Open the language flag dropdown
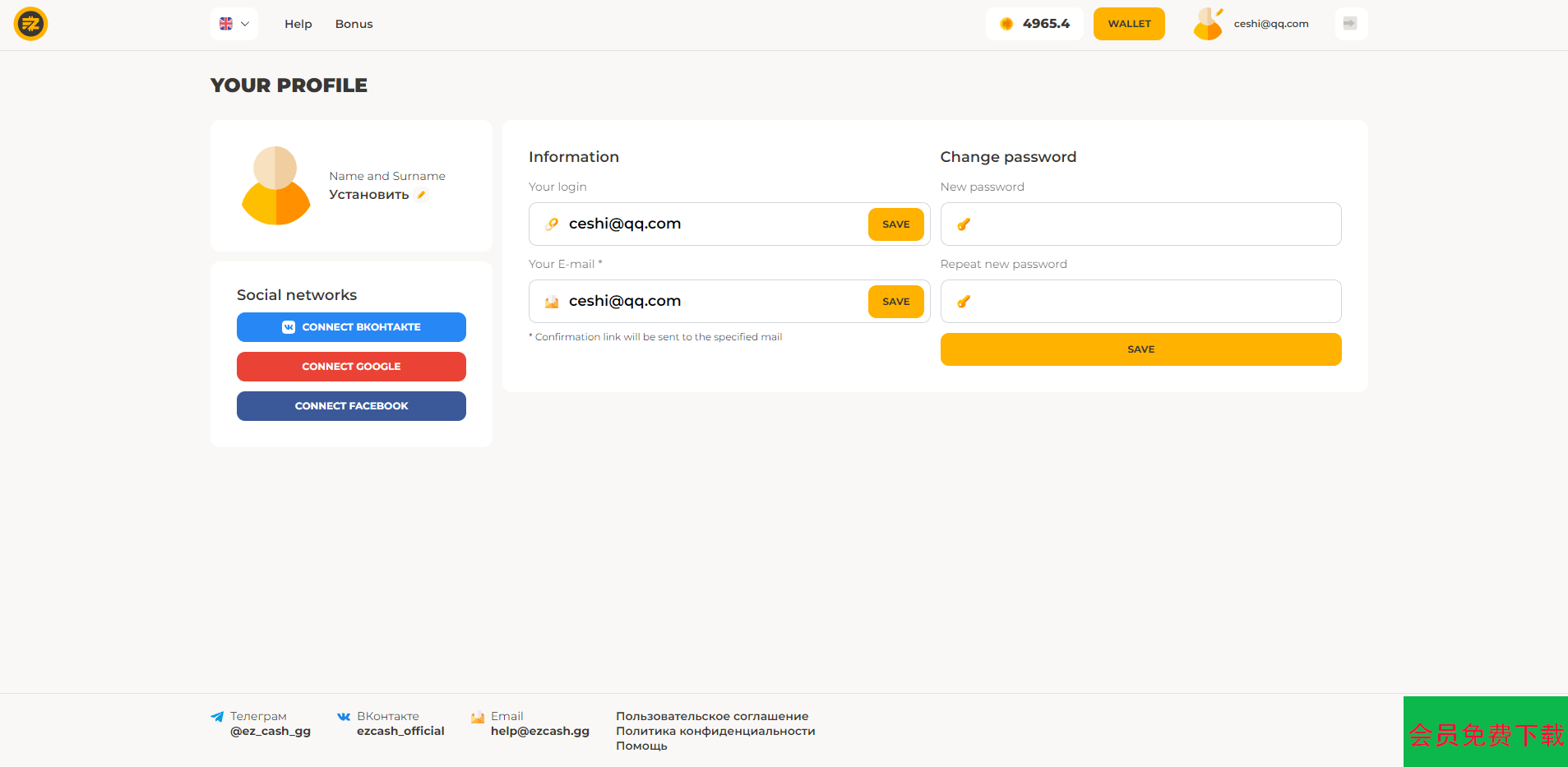Image resolution: width=1568 pixels, height=767 pixels. tap(234, 24)
